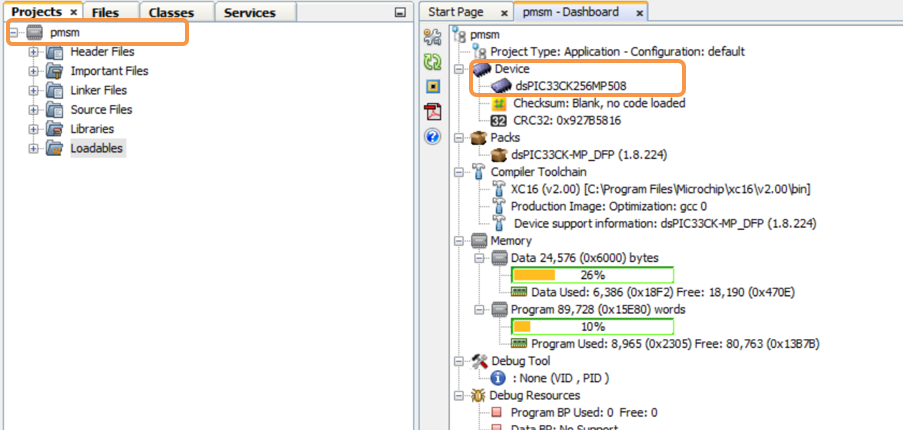Click the Linker Files folder icon
The image size is (921, 437).
point(55,91)
